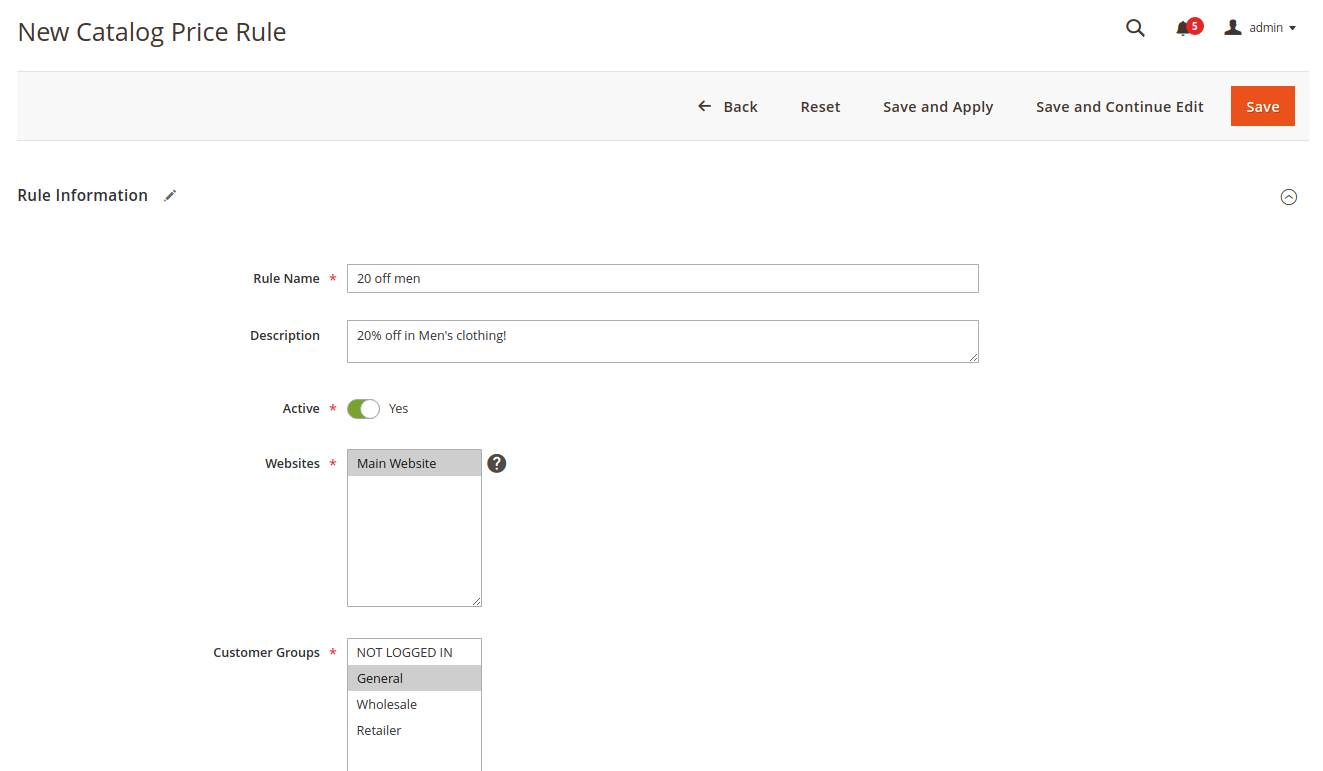1323x771 pixels.
Task: Select Main Website in Websites list
Action: point(414,463)
